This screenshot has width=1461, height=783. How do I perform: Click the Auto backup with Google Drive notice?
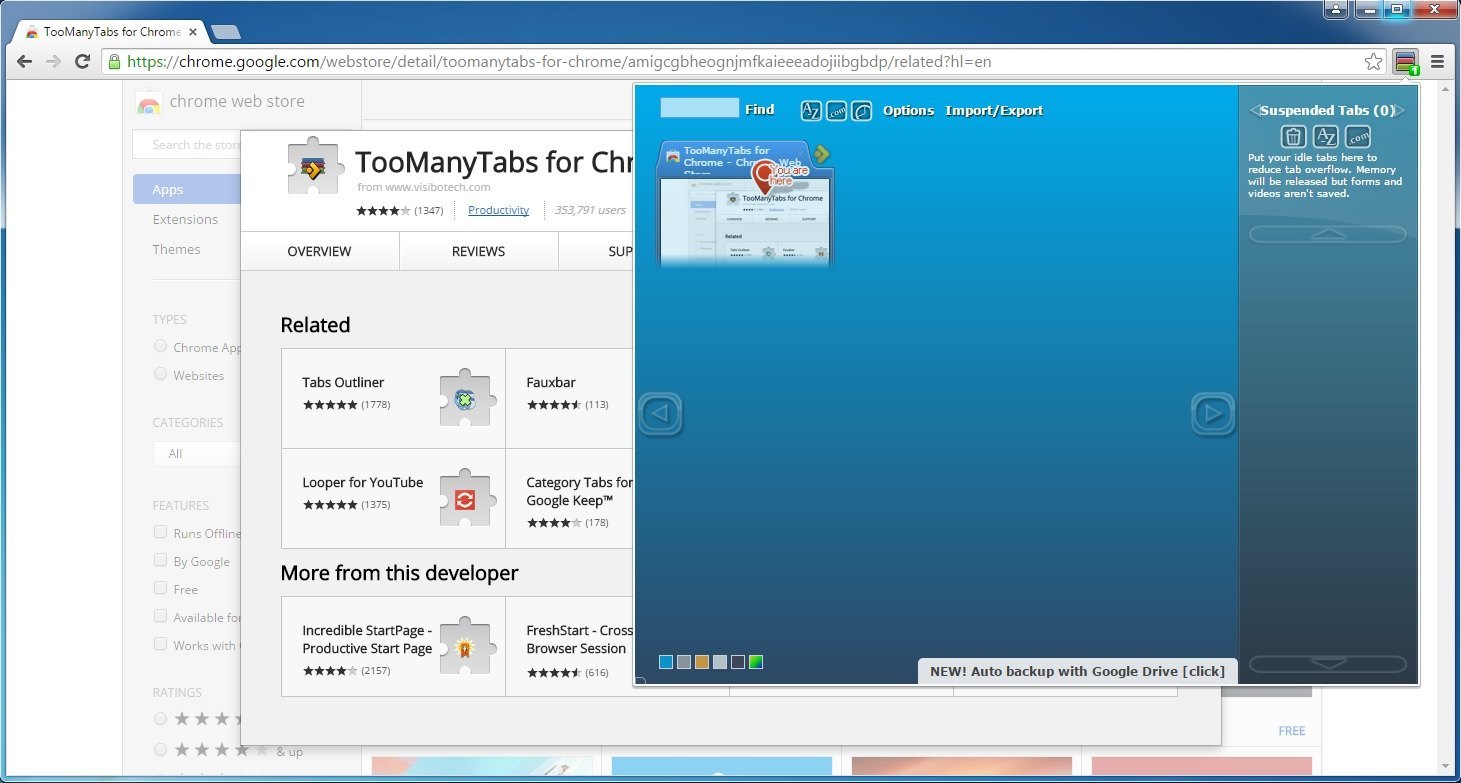pyautogui.click(x=1077, y=671)
